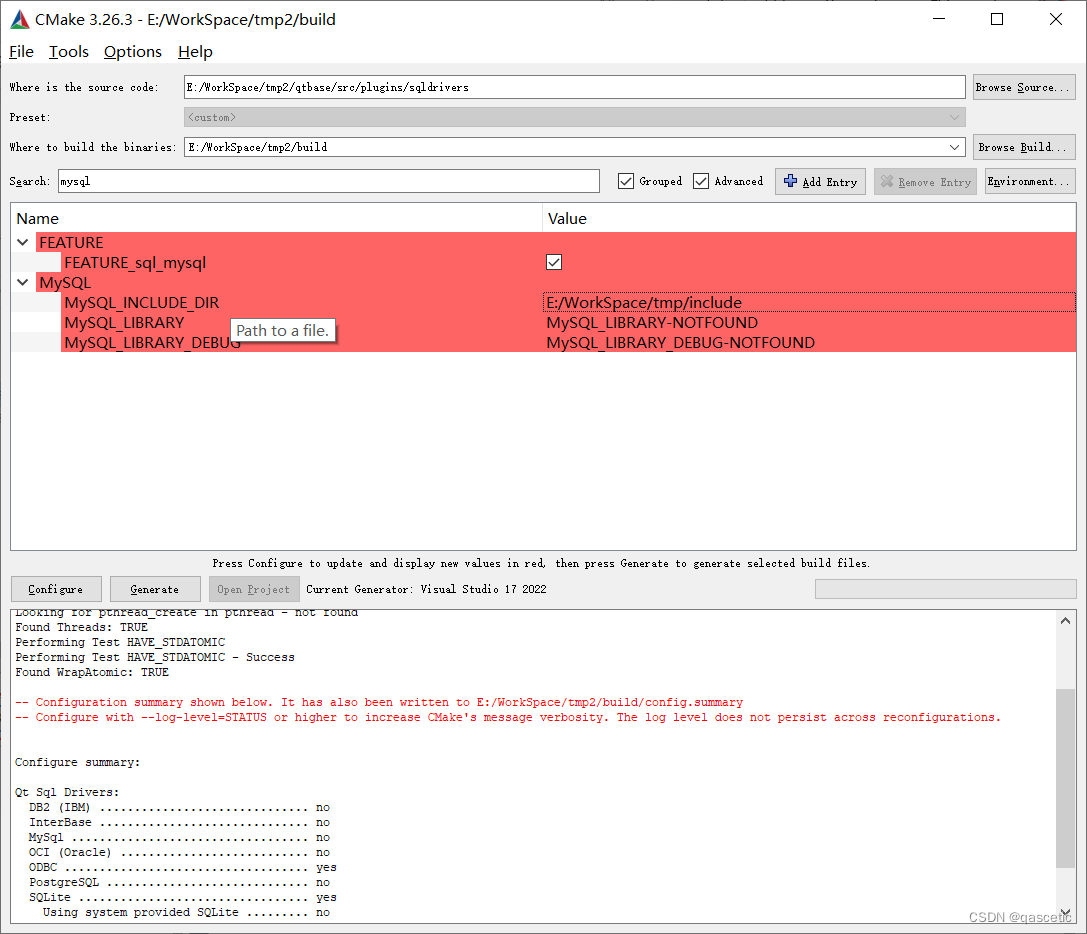Click the output log scrollbar thumb

click(1065, 777)
